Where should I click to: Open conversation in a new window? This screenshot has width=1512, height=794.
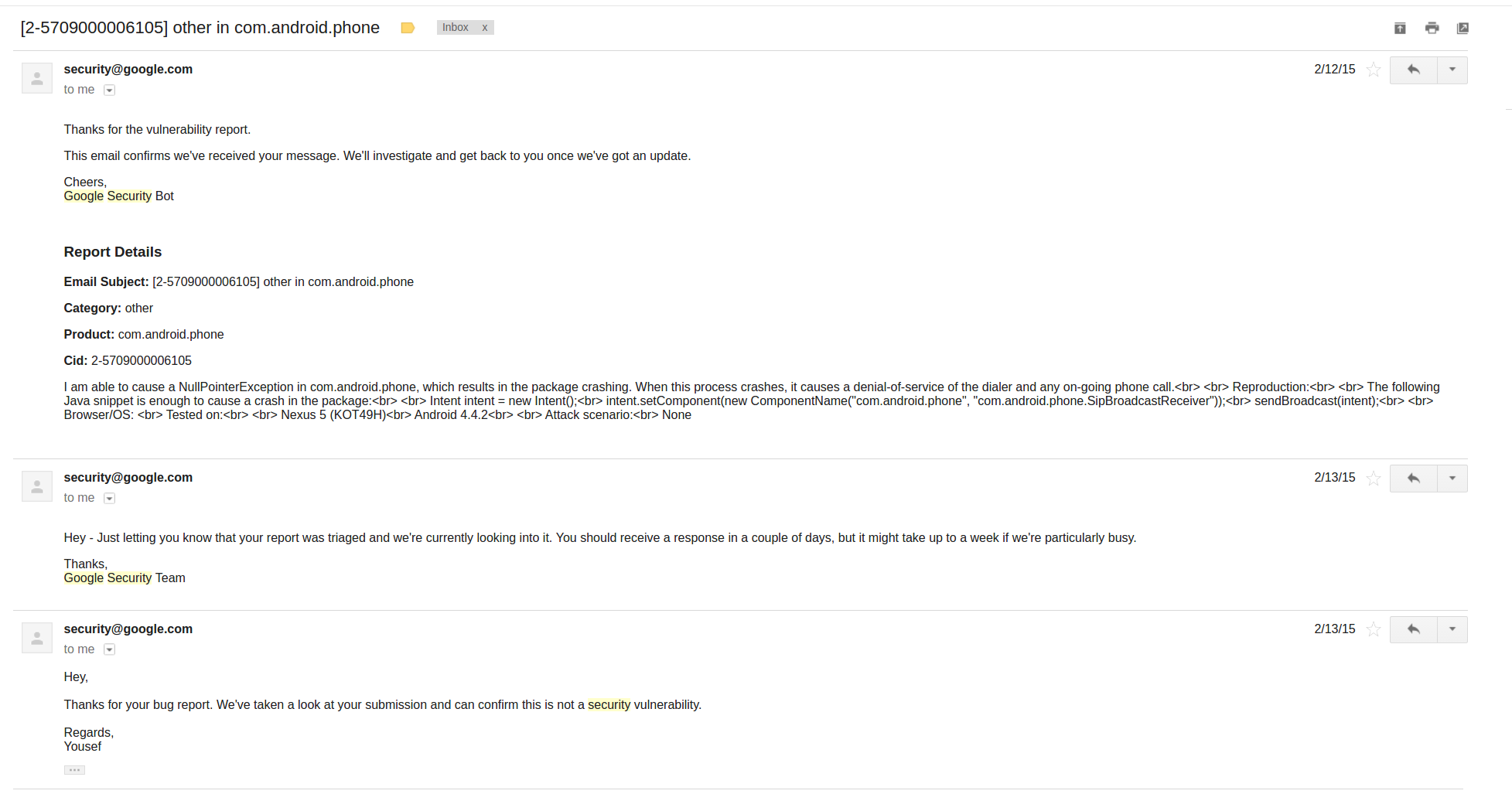pos(1463,28)
